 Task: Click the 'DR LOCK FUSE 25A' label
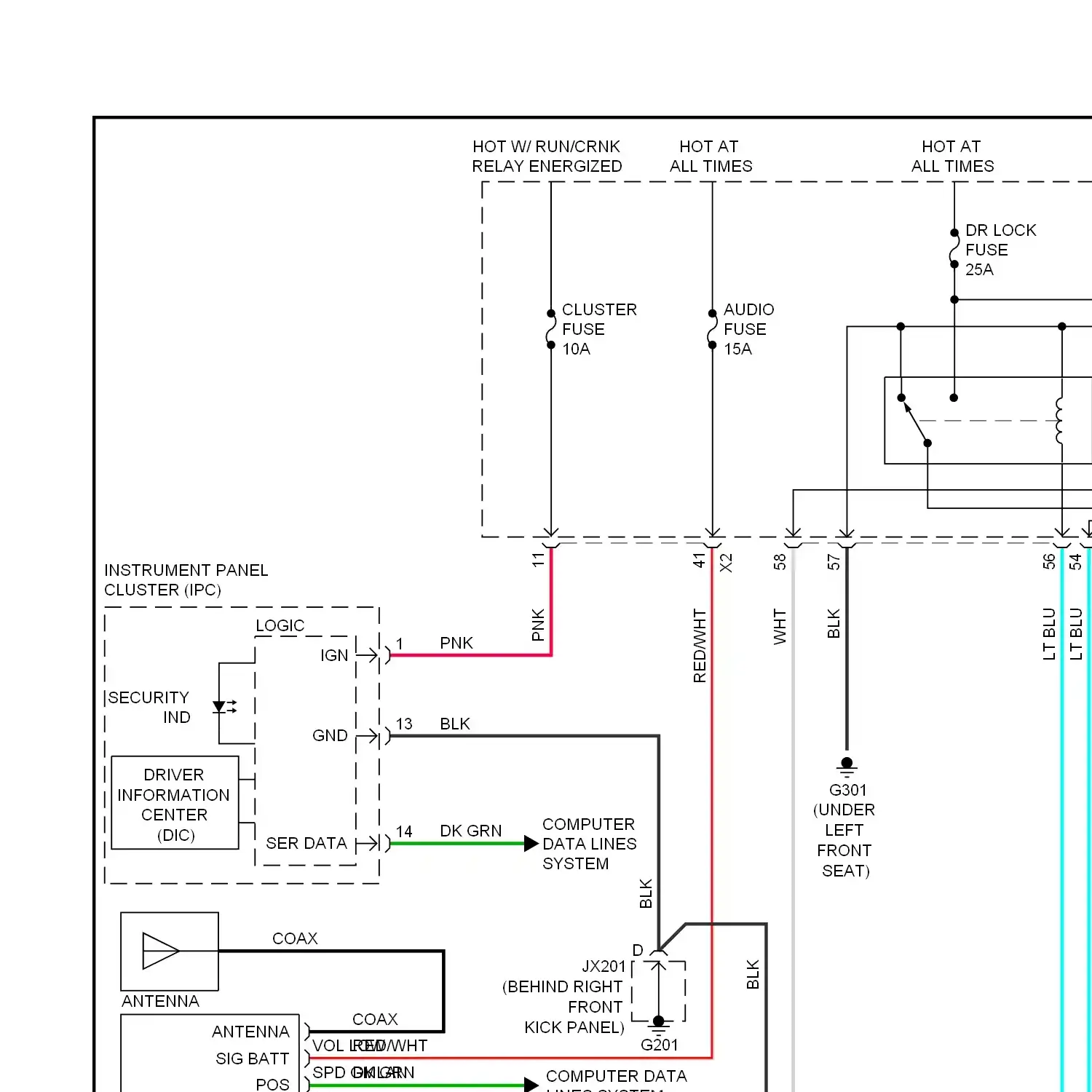tap(1000, 250)
